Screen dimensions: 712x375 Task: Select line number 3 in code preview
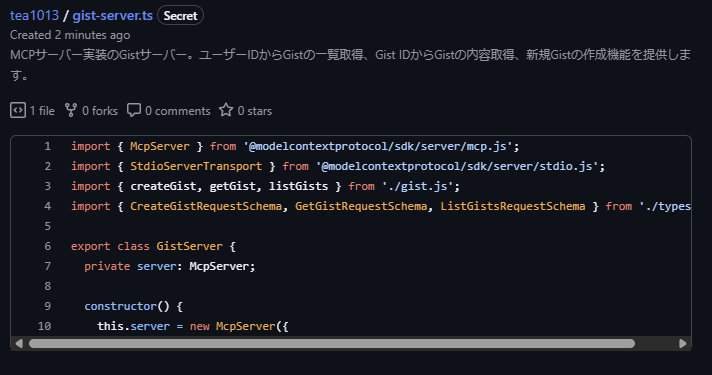48,186
